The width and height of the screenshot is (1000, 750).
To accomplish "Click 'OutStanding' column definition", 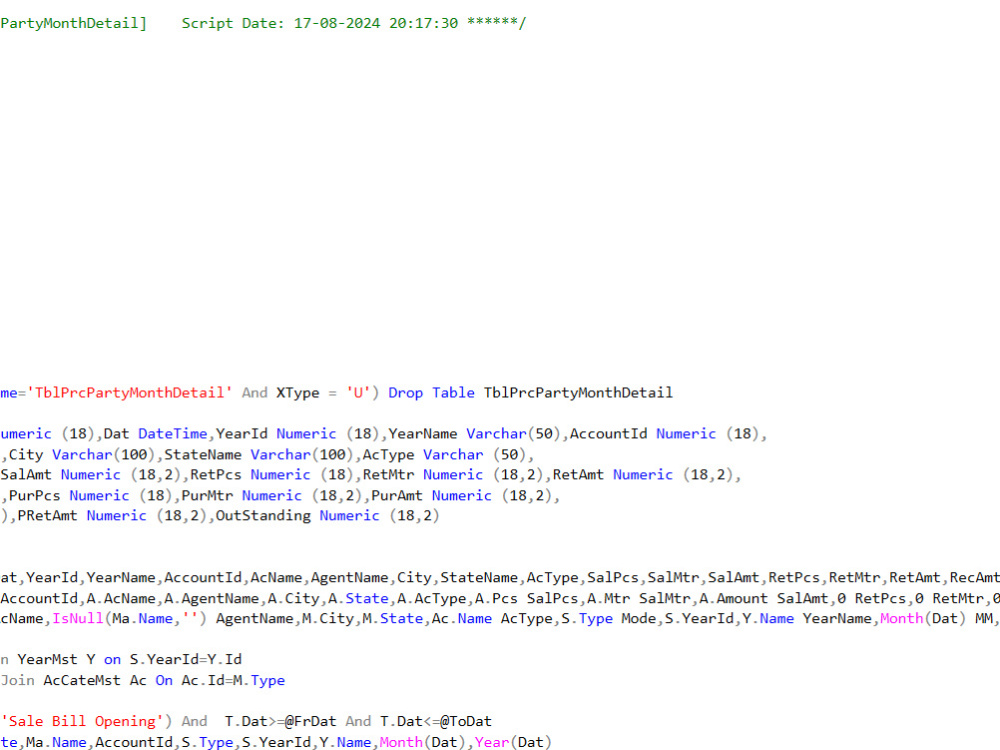I will point(263,516).
